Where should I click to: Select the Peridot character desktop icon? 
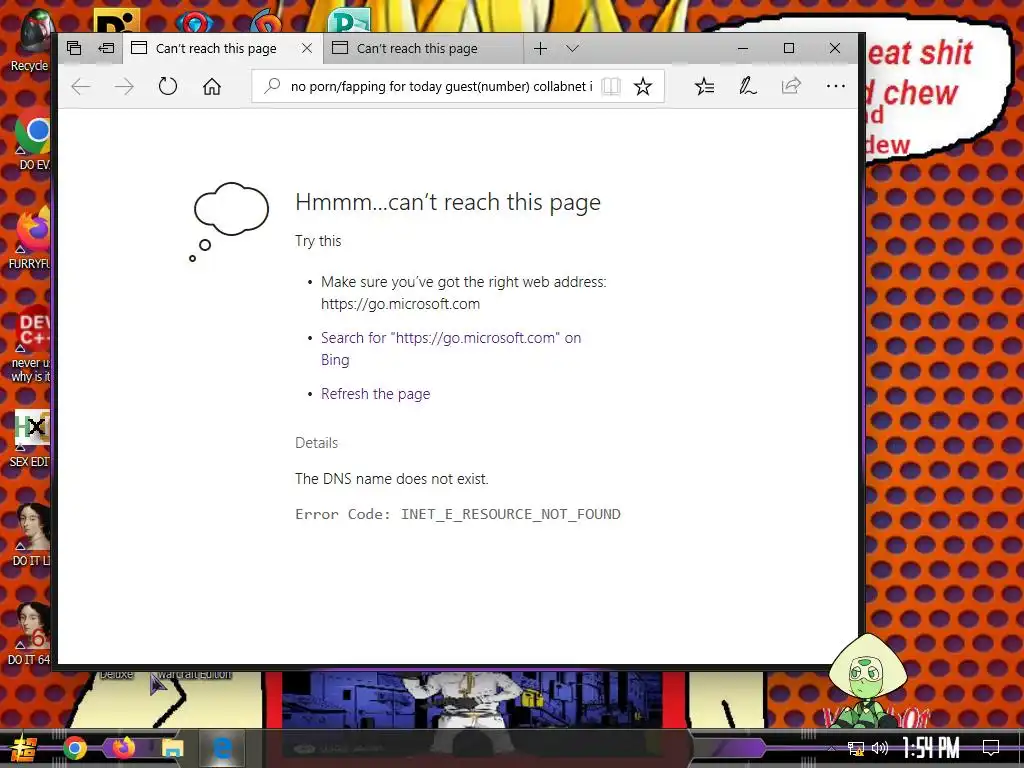click(x=869, y=680)
